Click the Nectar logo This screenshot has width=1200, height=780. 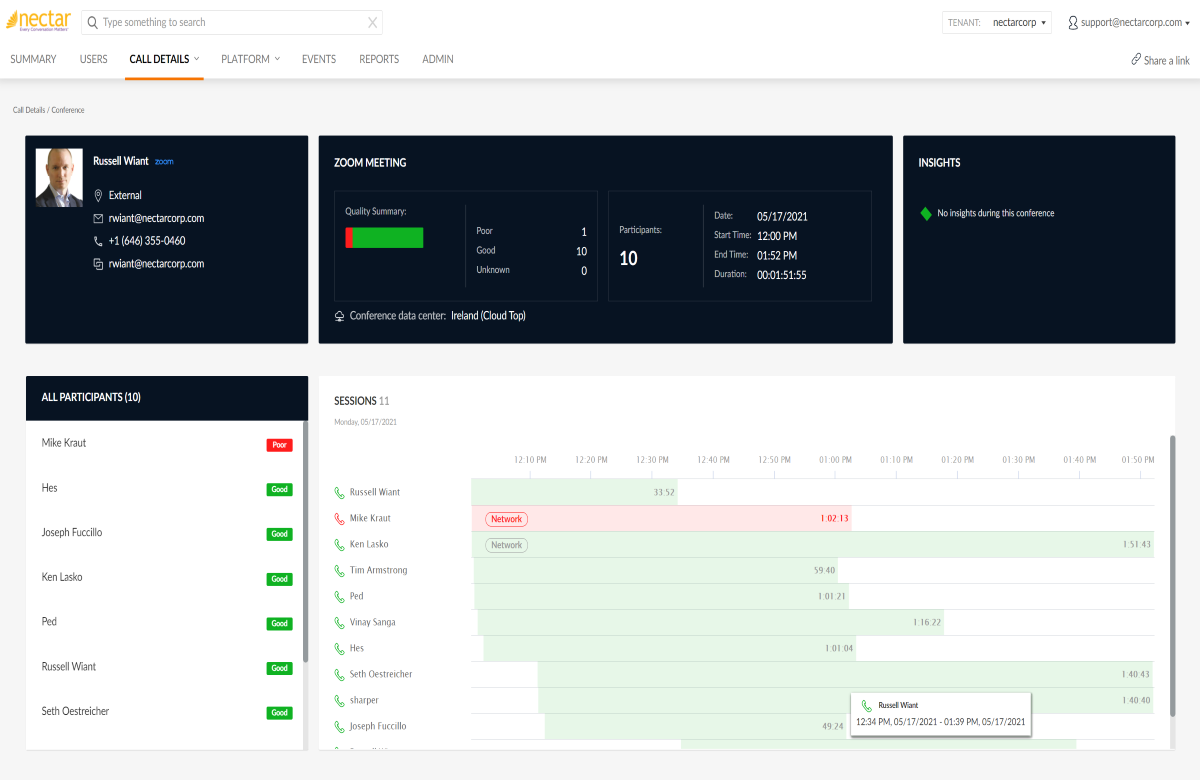39,21
